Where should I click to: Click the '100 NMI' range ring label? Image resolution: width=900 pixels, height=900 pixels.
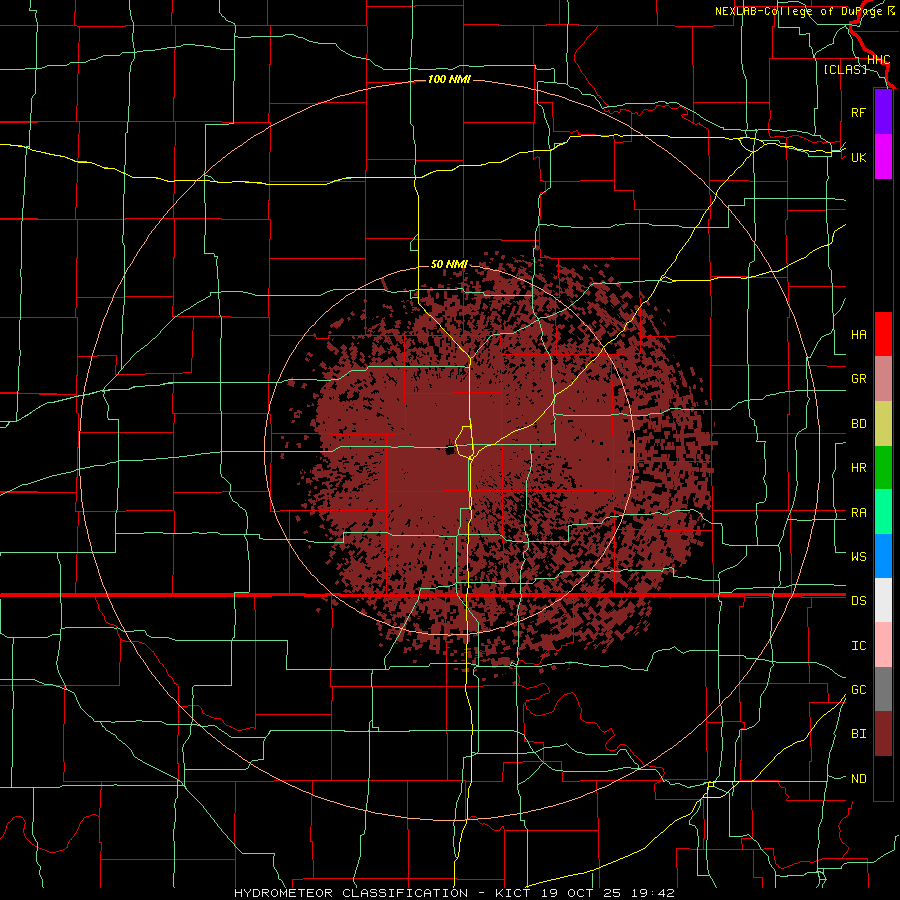[449, 79]
